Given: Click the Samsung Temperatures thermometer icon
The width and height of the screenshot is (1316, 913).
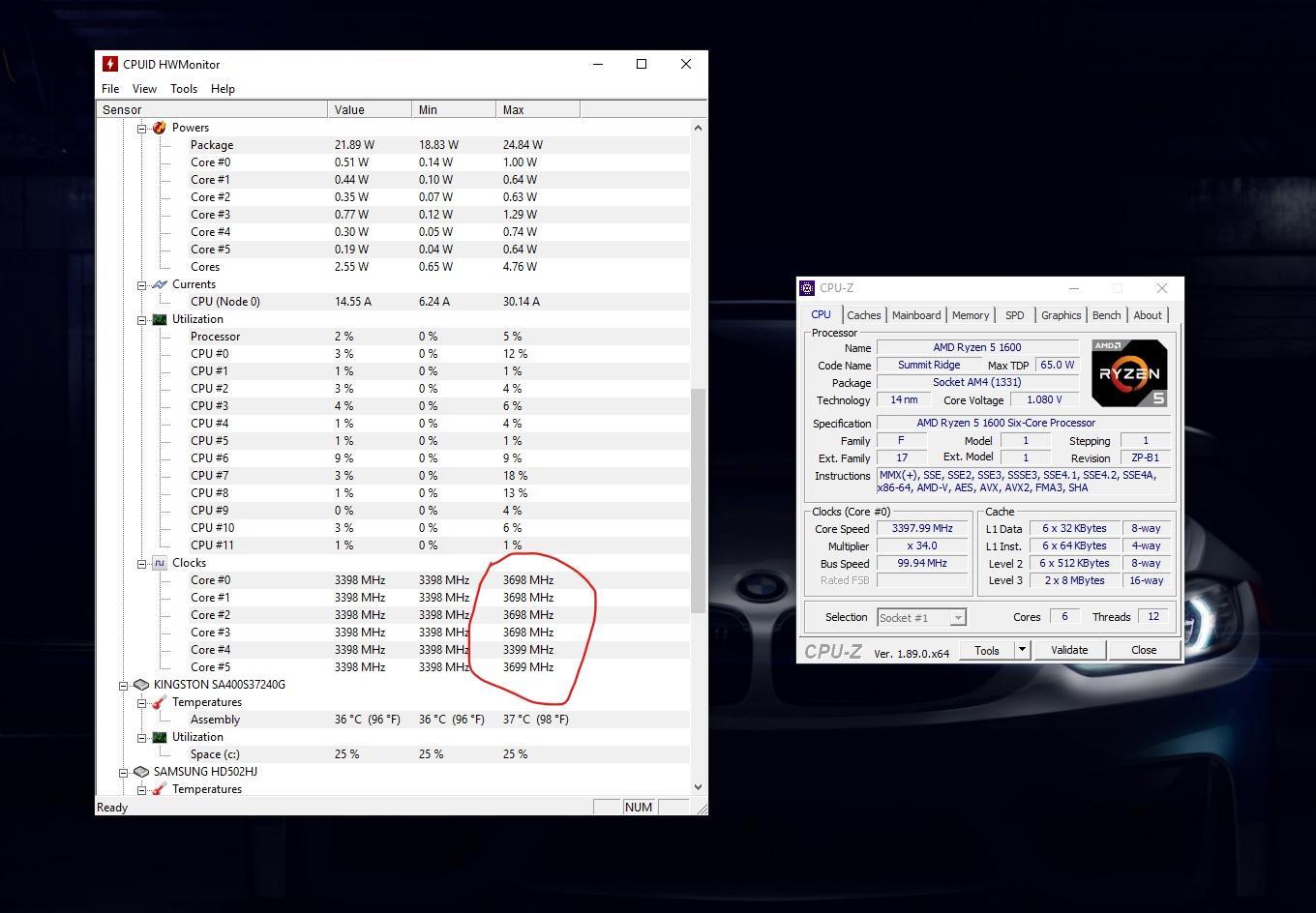Looking at the screenshot, I should point(160,789).
